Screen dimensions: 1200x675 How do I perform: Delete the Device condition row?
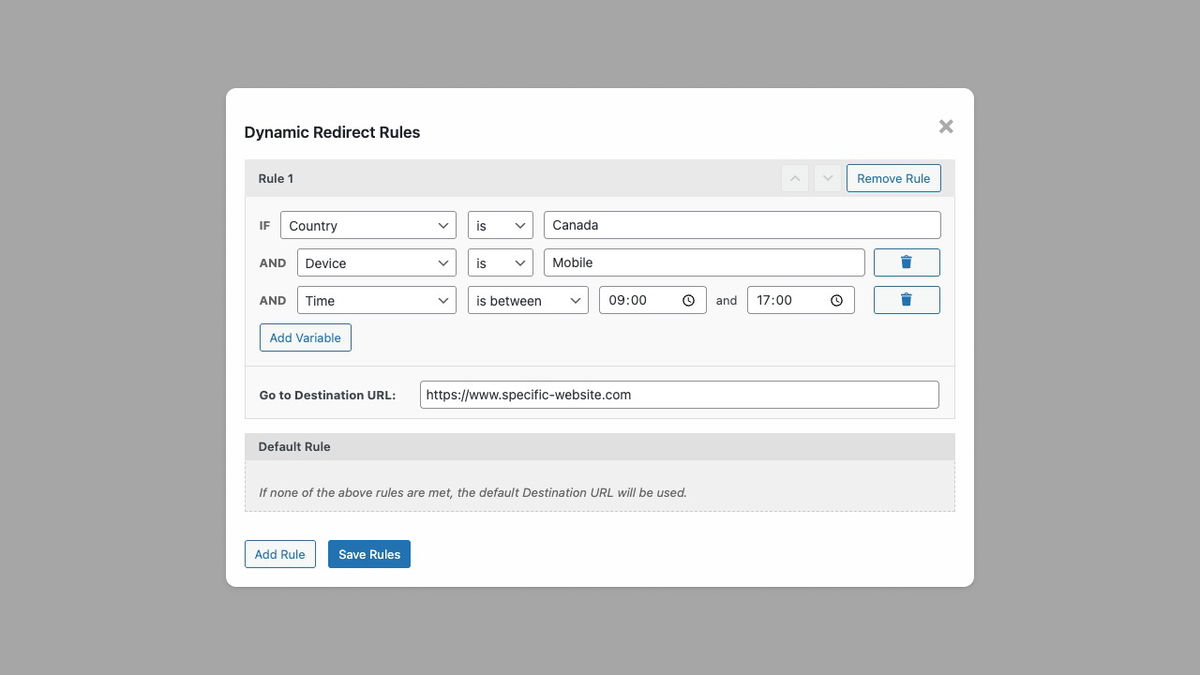coord(906,262)
